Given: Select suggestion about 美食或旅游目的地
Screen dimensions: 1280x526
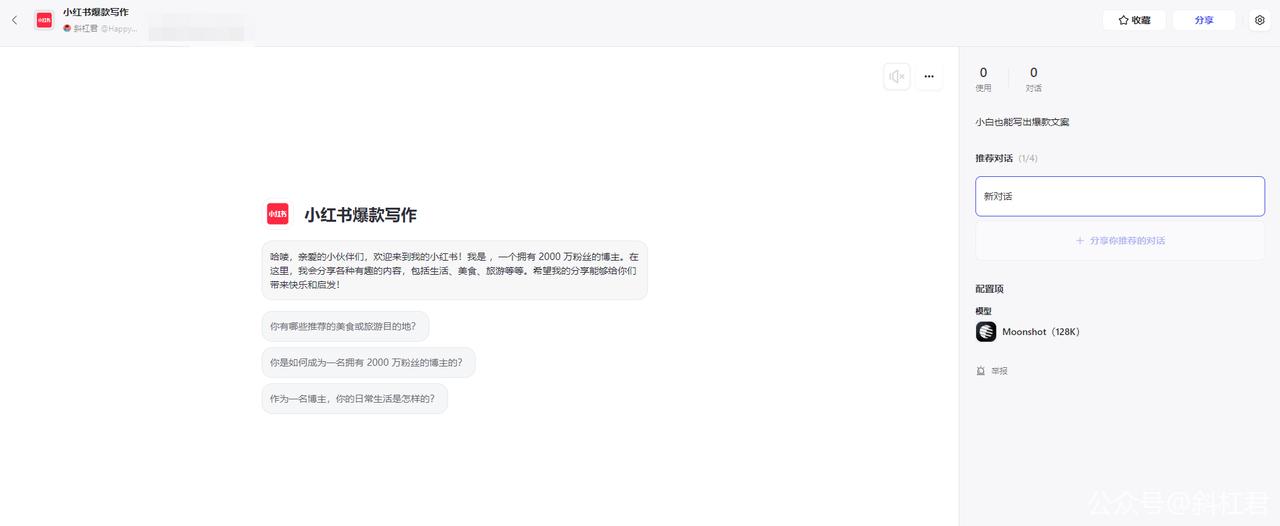Looking at the screenshot, I should point(345,326).
